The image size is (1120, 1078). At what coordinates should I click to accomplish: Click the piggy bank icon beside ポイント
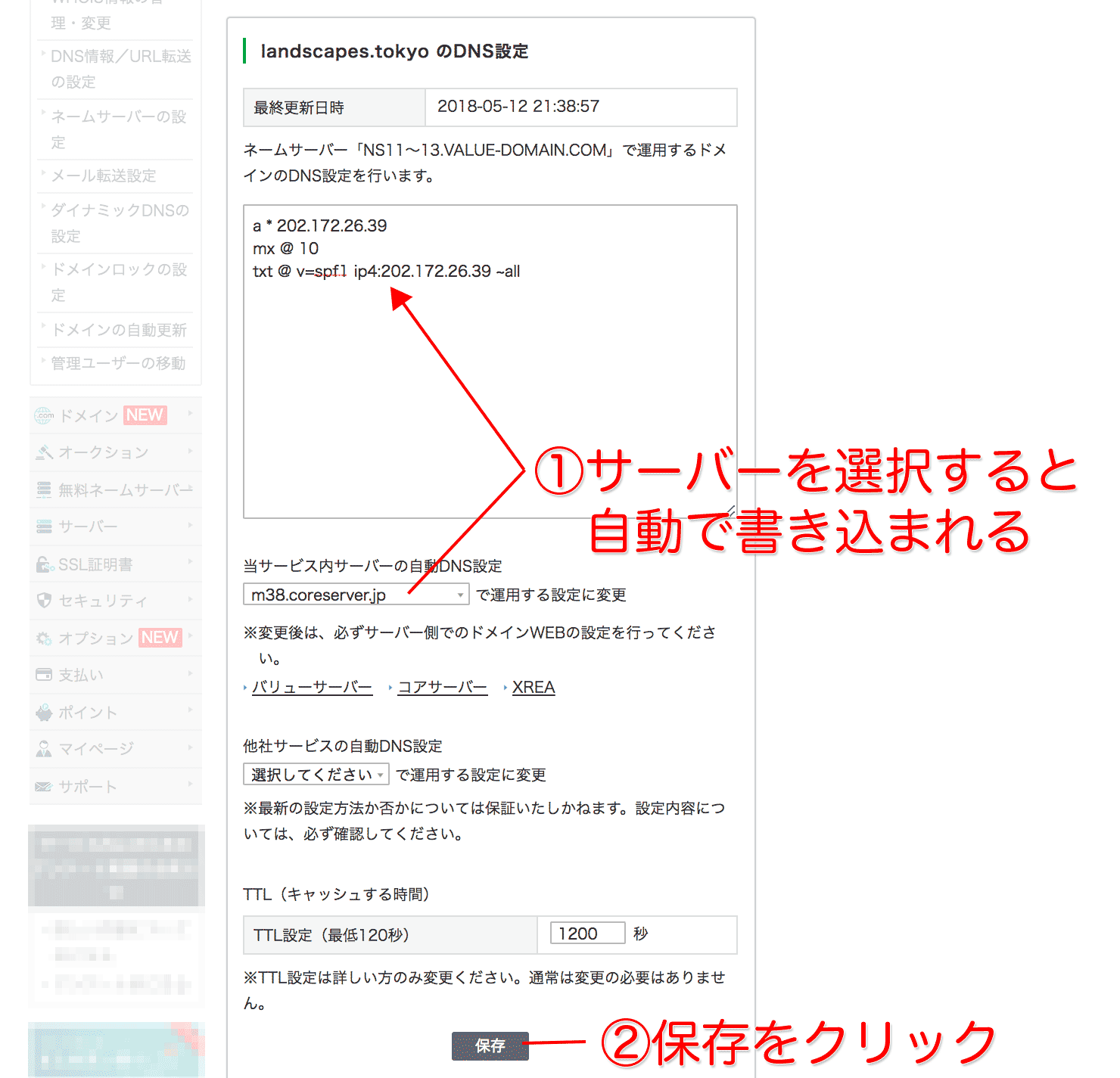[x=44, y=713]
